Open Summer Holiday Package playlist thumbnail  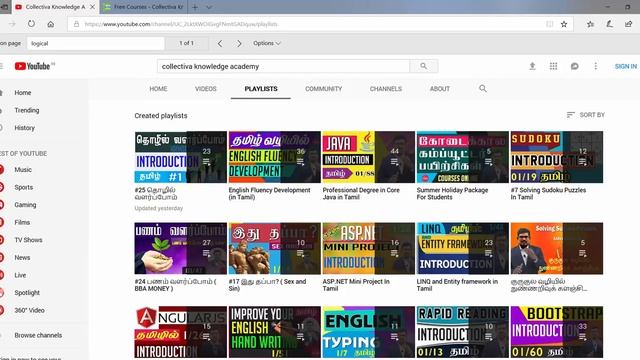pyautogui.click(x=462, y=157)
